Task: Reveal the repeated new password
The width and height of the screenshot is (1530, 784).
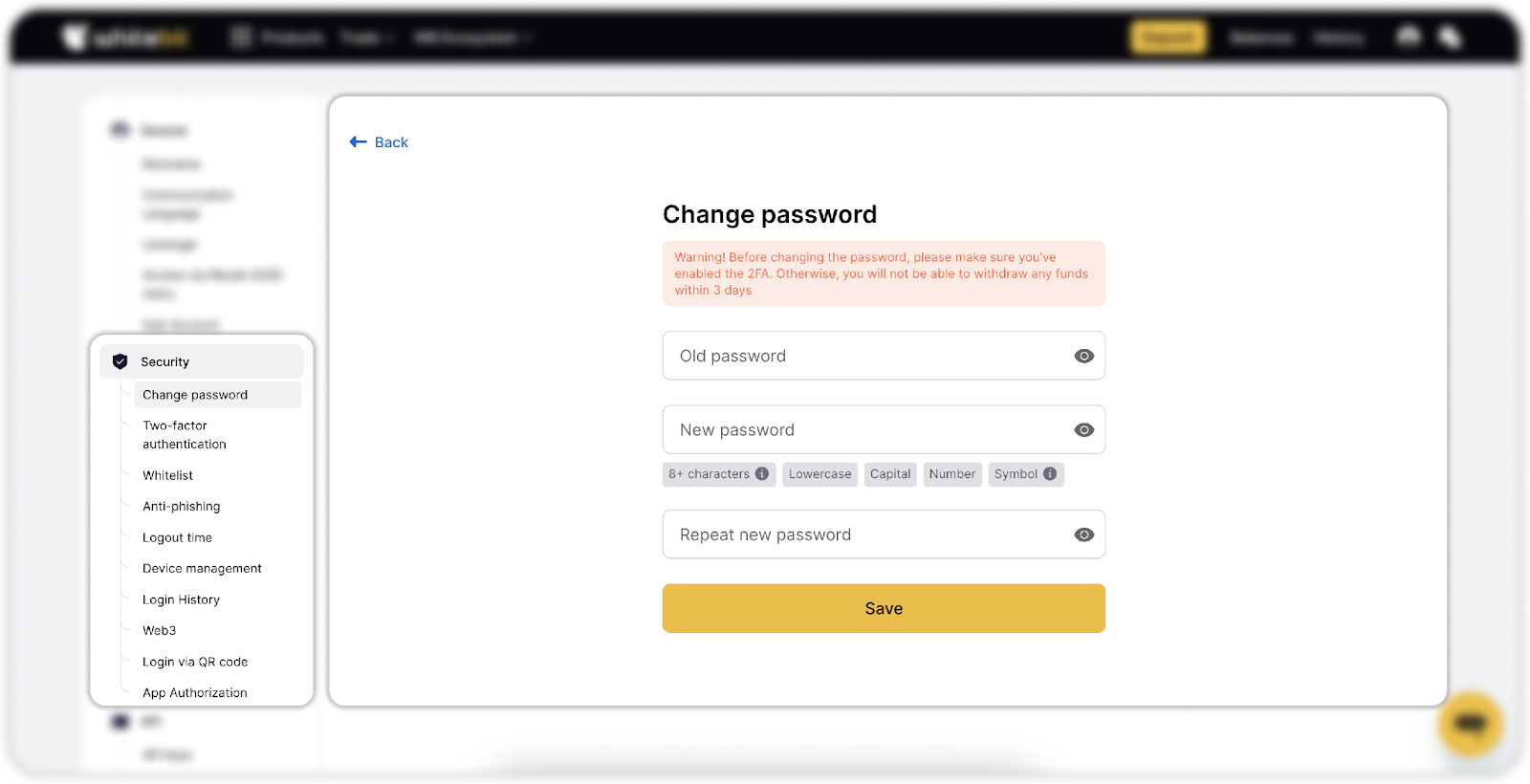Action: 1083,534
